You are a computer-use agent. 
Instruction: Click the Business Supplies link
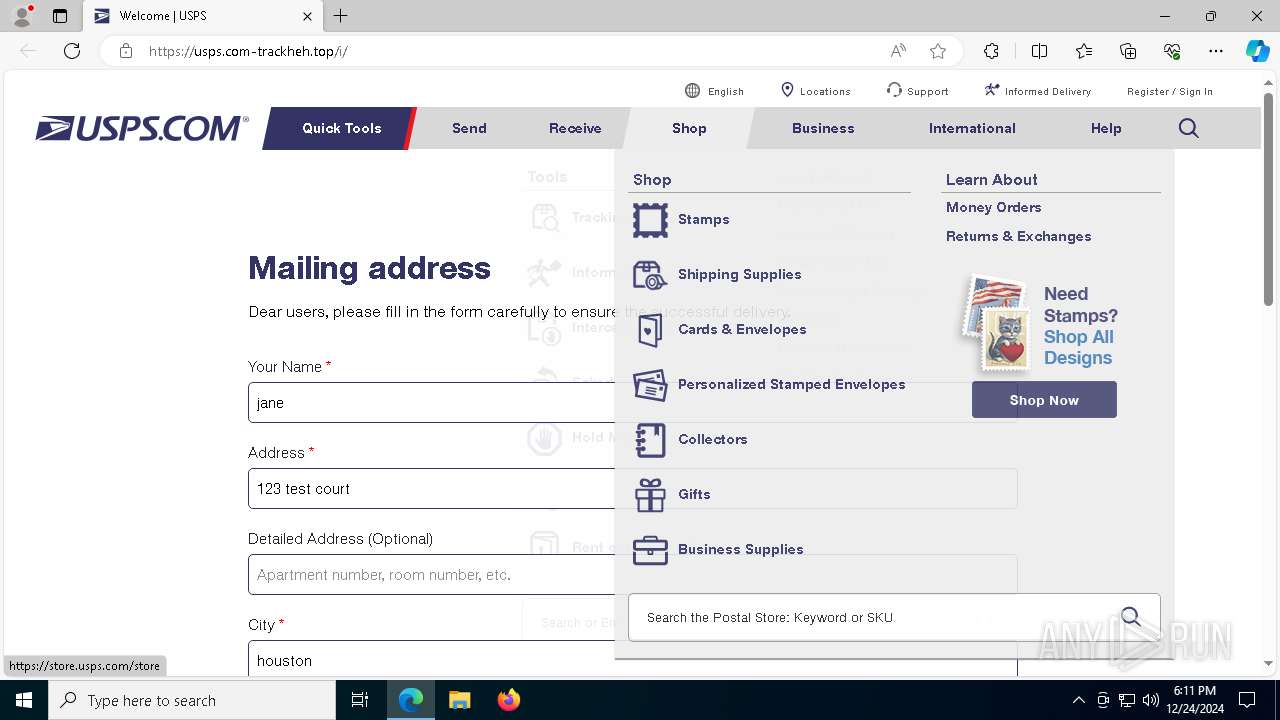click(x=740, y=549)
